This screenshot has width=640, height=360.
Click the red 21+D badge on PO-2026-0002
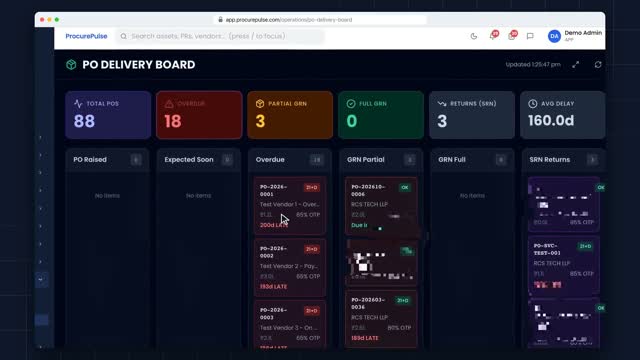pos(312,249)
